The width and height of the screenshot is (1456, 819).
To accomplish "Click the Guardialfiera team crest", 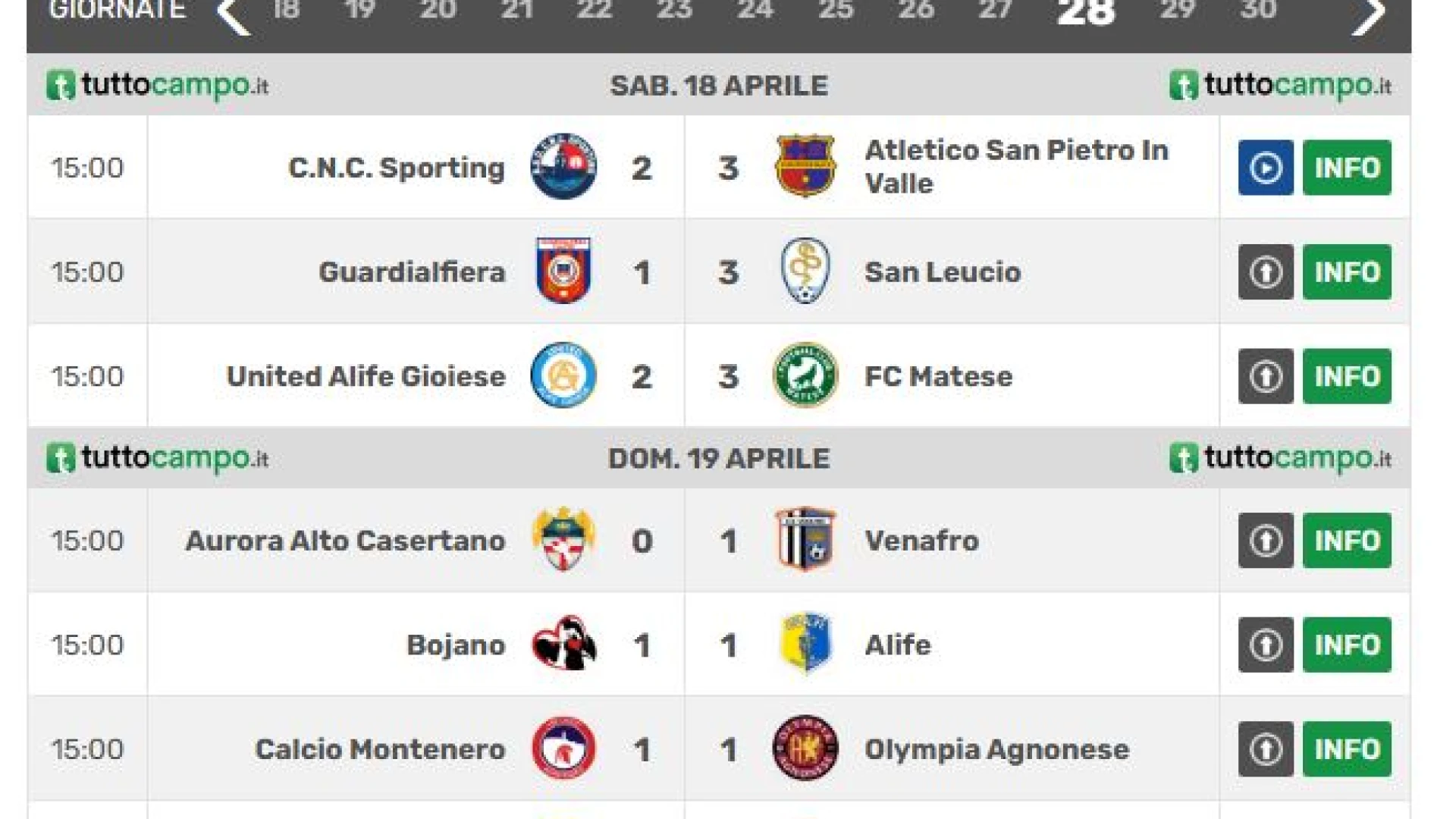I will 563,271.
